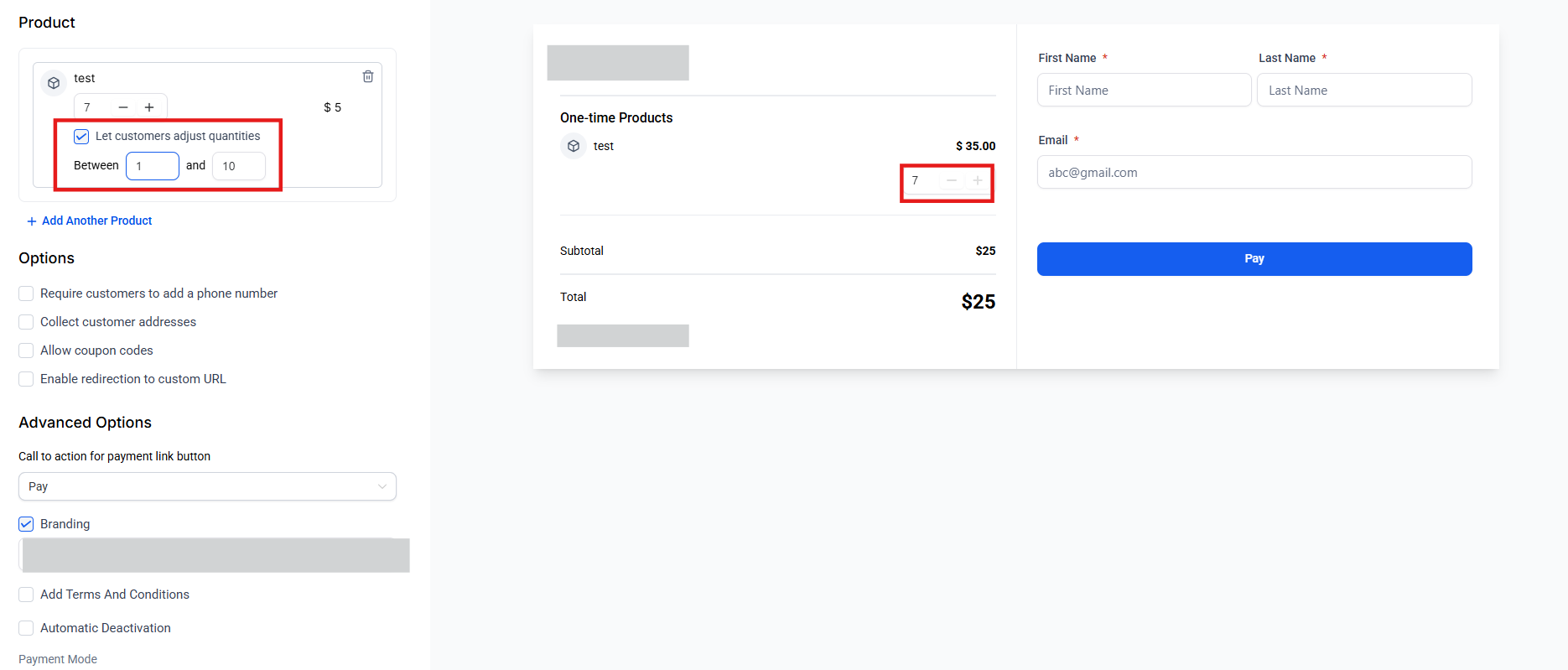Uncheck Let customers adjust quantities
Image resolution: width=1568 pixels, height=670 pixels.
pyautogui.click(x=81, y=137)
